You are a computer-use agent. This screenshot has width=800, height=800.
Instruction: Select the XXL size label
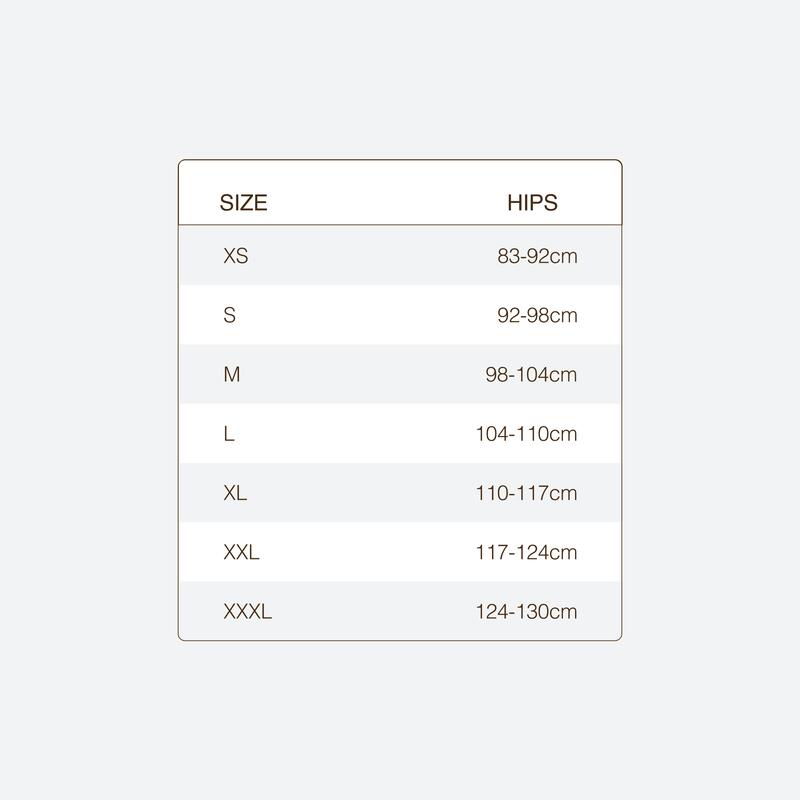pyautogui.click(x=241, y=552)
